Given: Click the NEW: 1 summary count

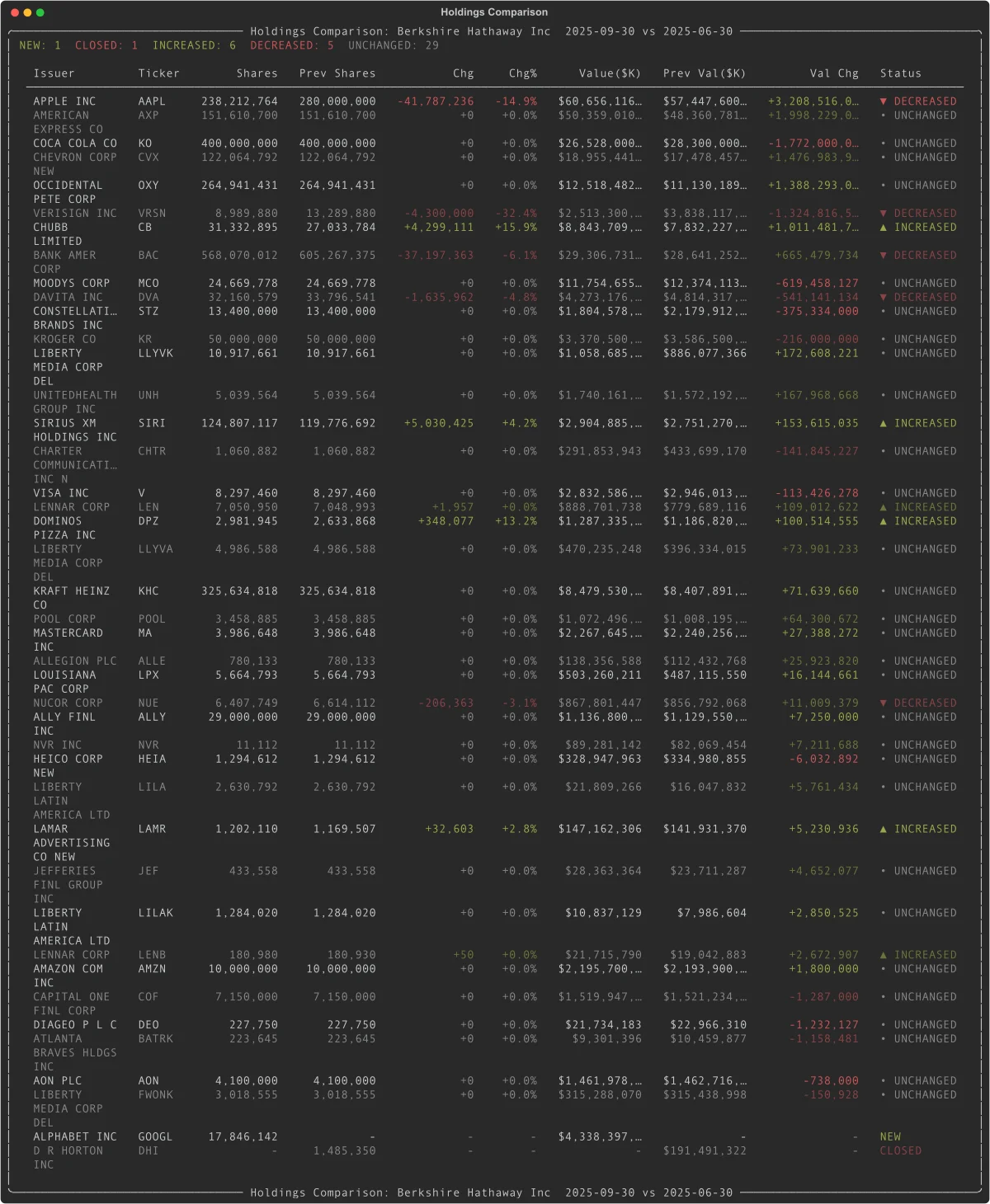Looking at the screenshot, I should (40, 45).
